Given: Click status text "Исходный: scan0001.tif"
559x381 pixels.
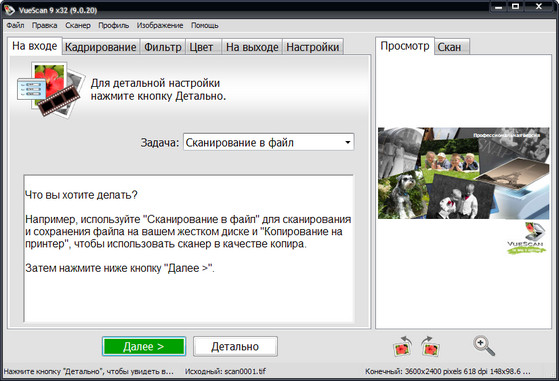Looking at the screenshot, I should 225,371.
